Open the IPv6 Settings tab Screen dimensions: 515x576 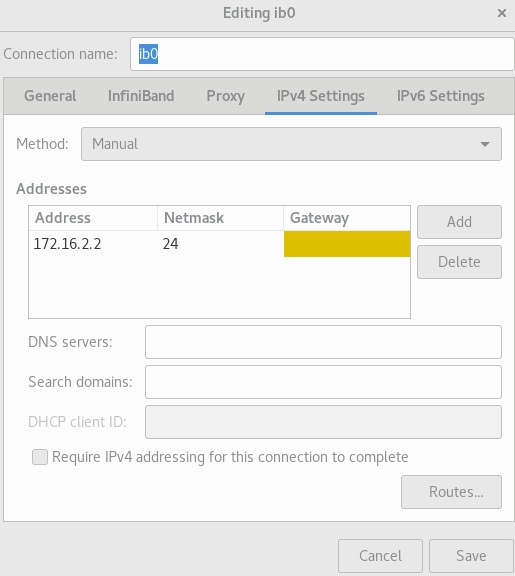pos(440,96)
